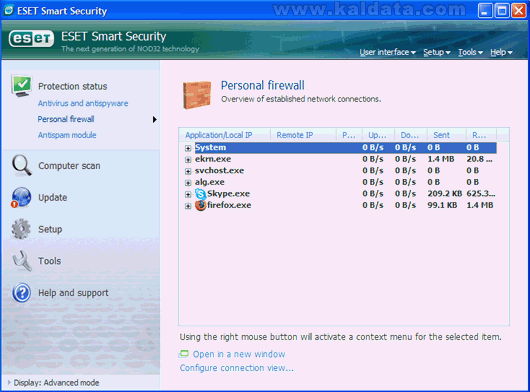Click the Help and support question icon

coord(22,293)
